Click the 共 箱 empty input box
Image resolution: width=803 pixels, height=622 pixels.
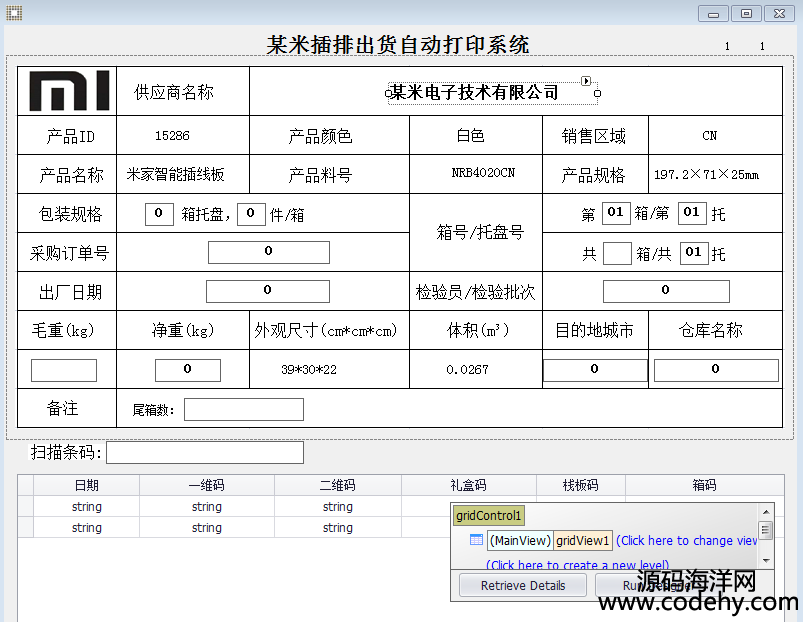pos(617,253)
